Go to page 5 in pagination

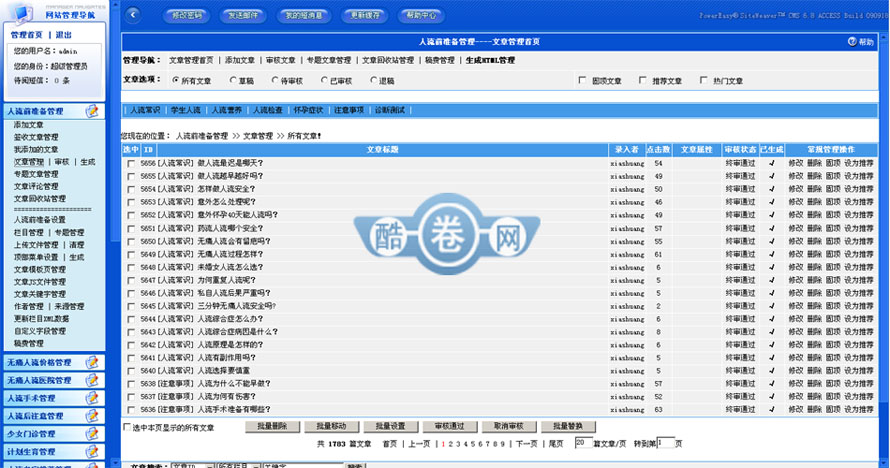click(x=473, y=444)
